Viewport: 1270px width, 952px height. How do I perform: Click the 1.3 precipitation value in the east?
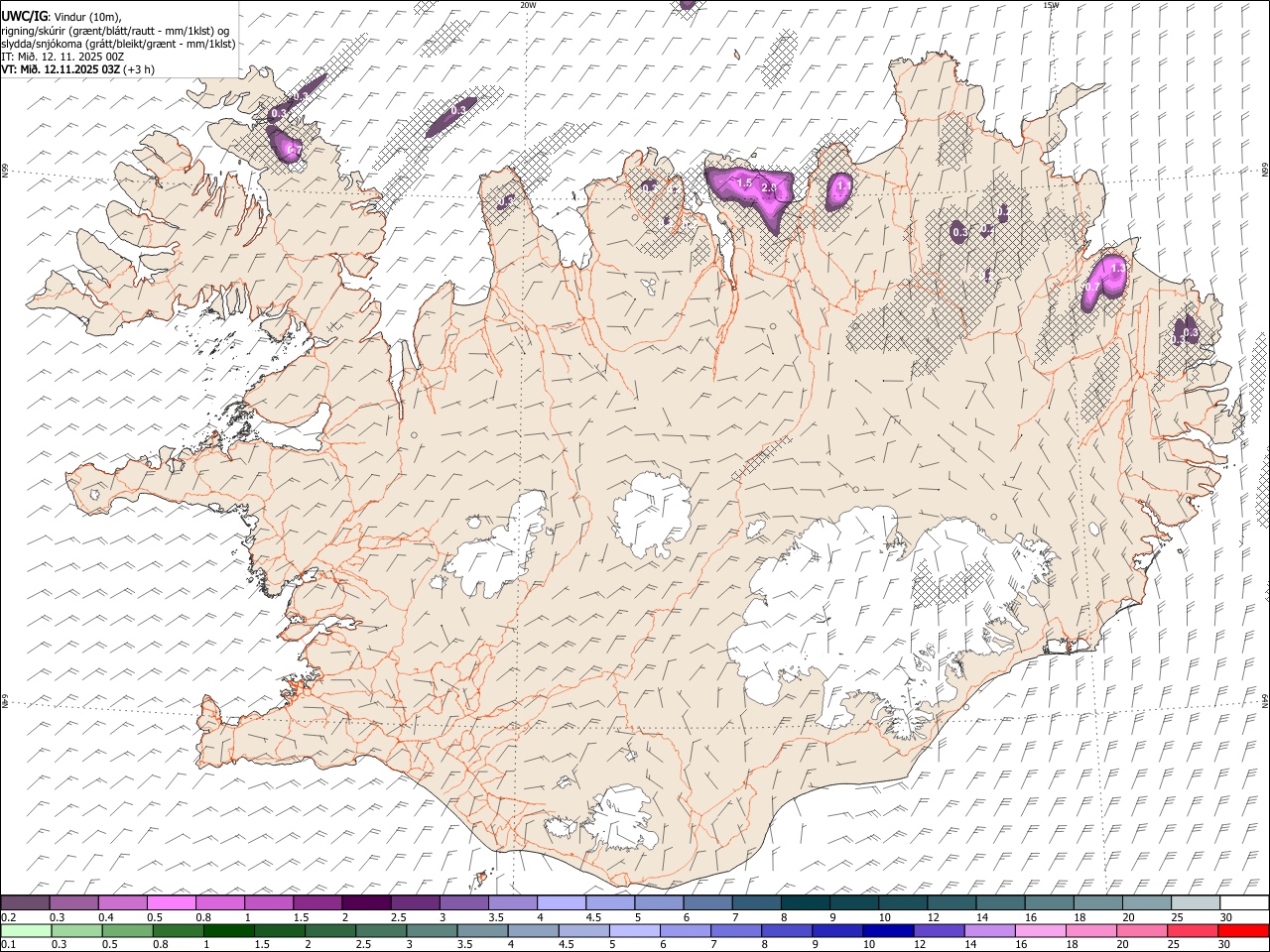tap(1118, 269)
